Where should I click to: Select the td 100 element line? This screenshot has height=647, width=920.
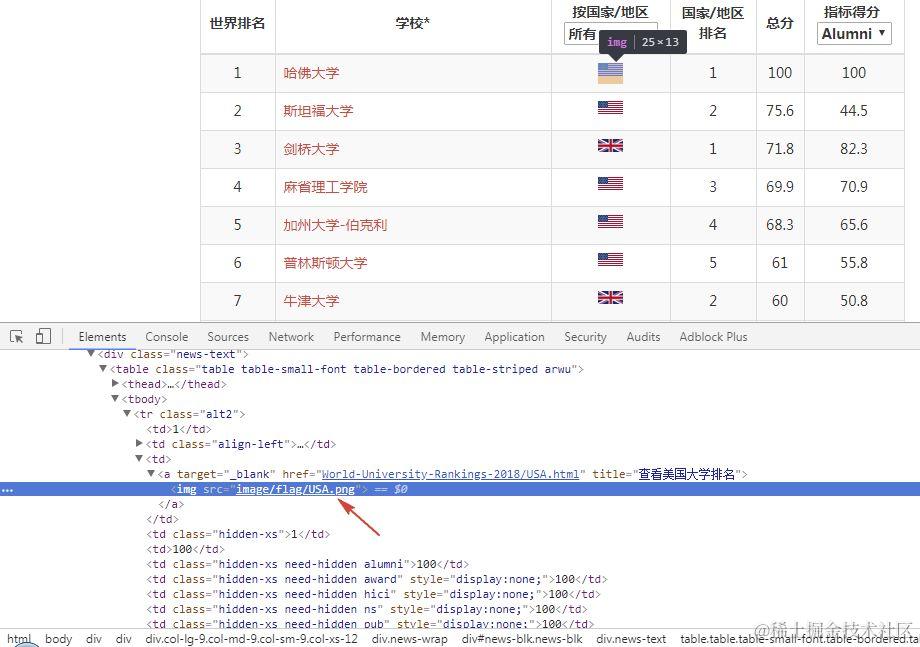(x=185, y=549)
